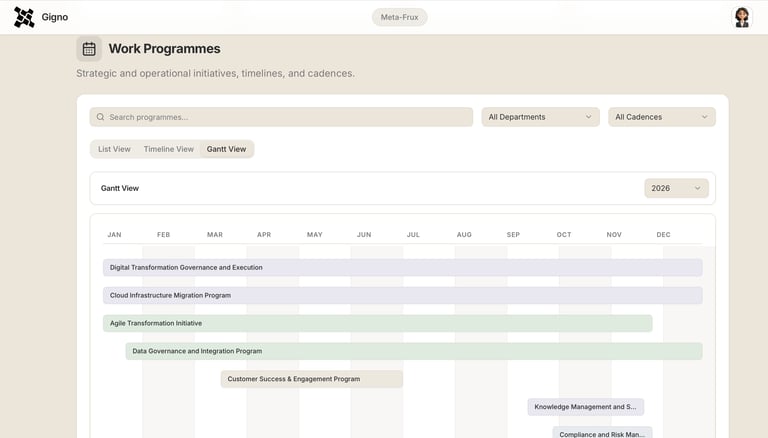This screenshot has height=438, width=768.
Task: Click the Meta-Frux workspace button
Action: tap(399, 17)
